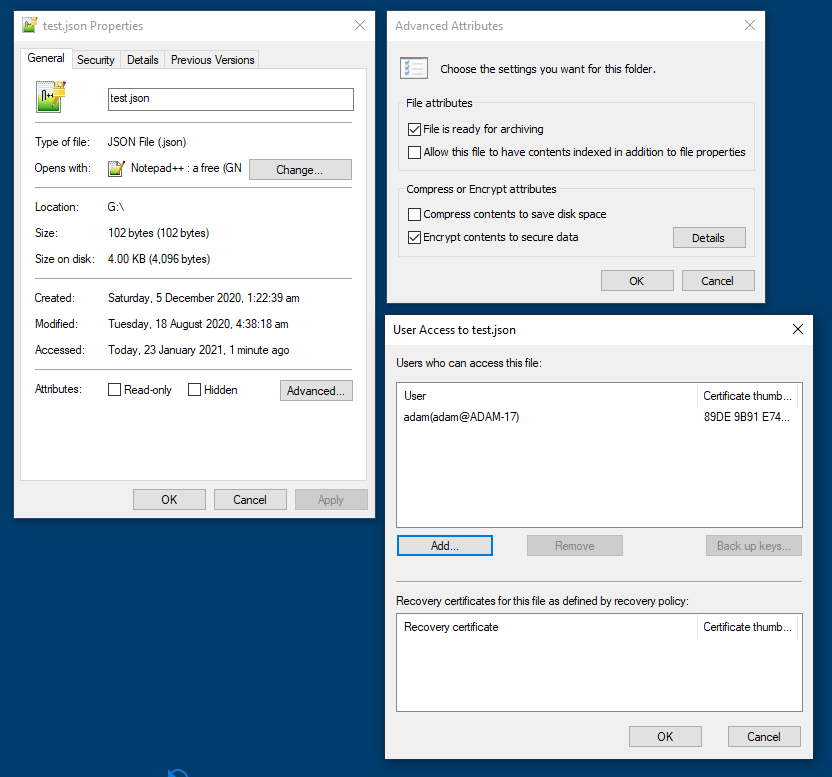Uncheck Encrypt contents to secure data
Screen dimensions: 832x777
point(414,237)
